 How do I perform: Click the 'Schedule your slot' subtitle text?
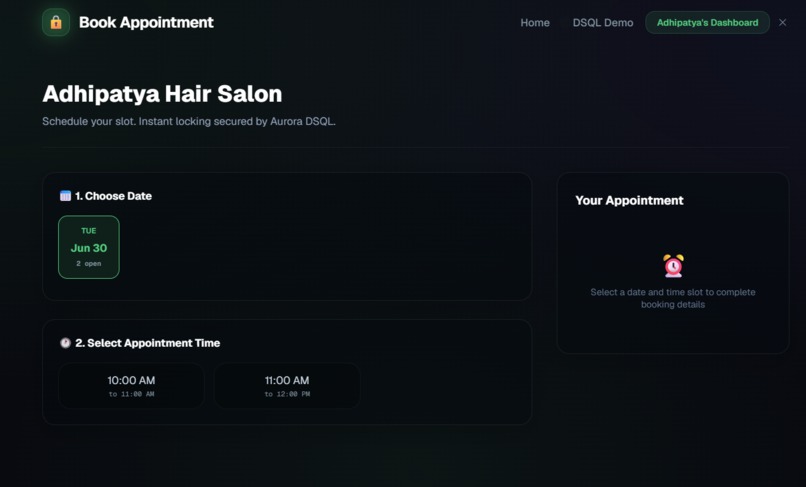coord(189,121)
